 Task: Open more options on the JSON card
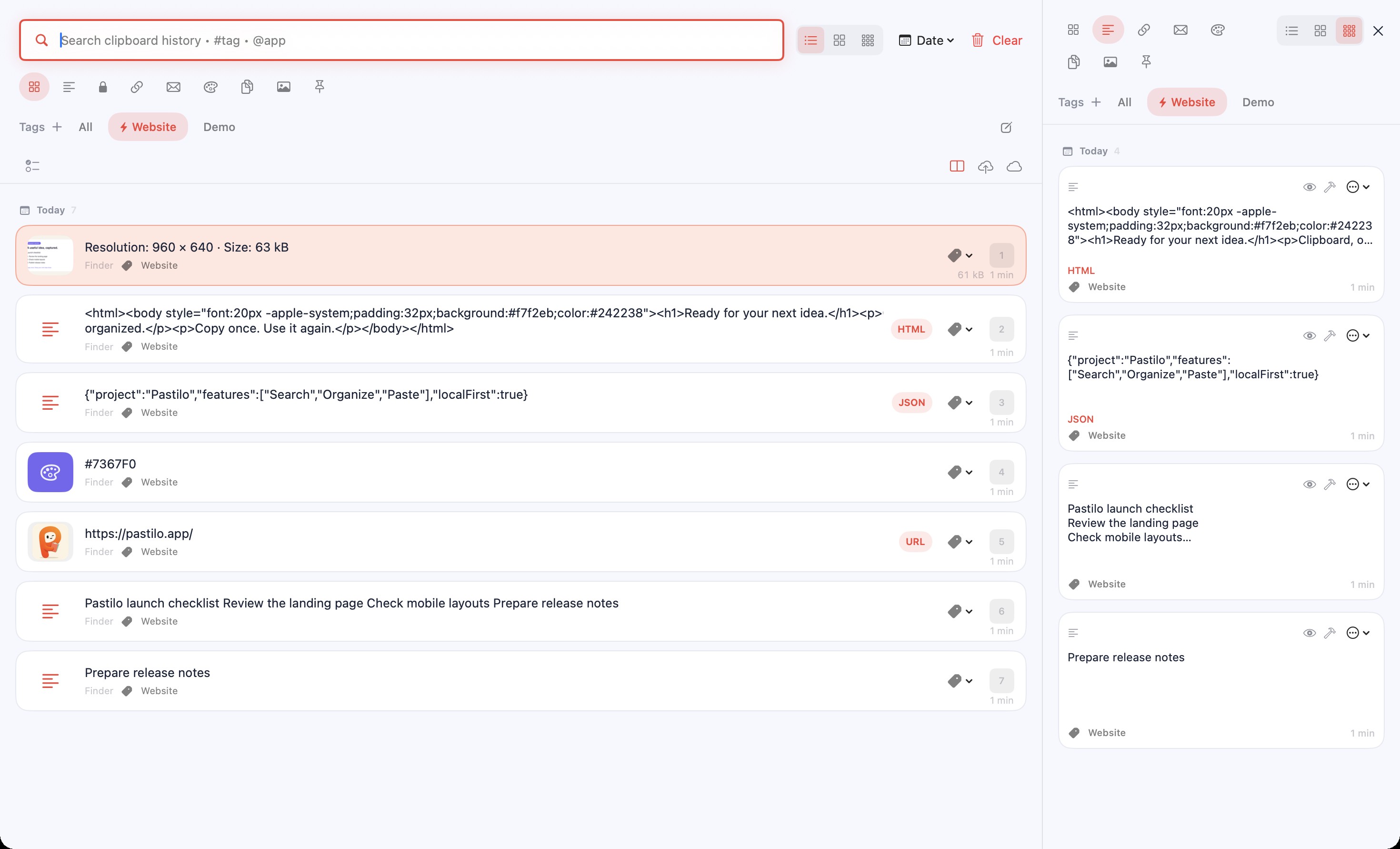1358,335
